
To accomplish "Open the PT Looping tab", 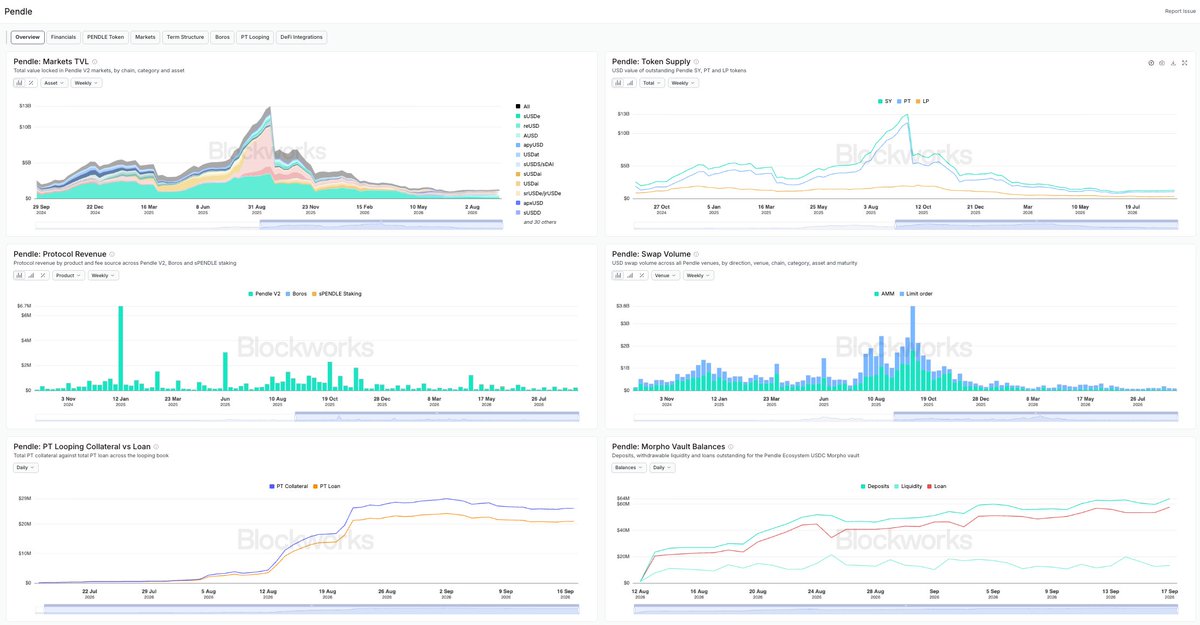I will coord(255,37).
